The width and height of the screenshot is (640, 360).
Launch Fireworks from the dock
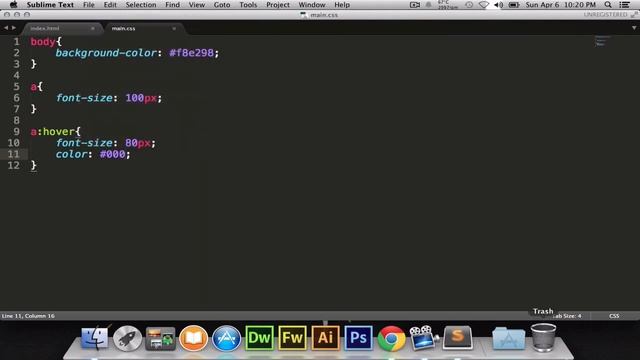[292, 338]
